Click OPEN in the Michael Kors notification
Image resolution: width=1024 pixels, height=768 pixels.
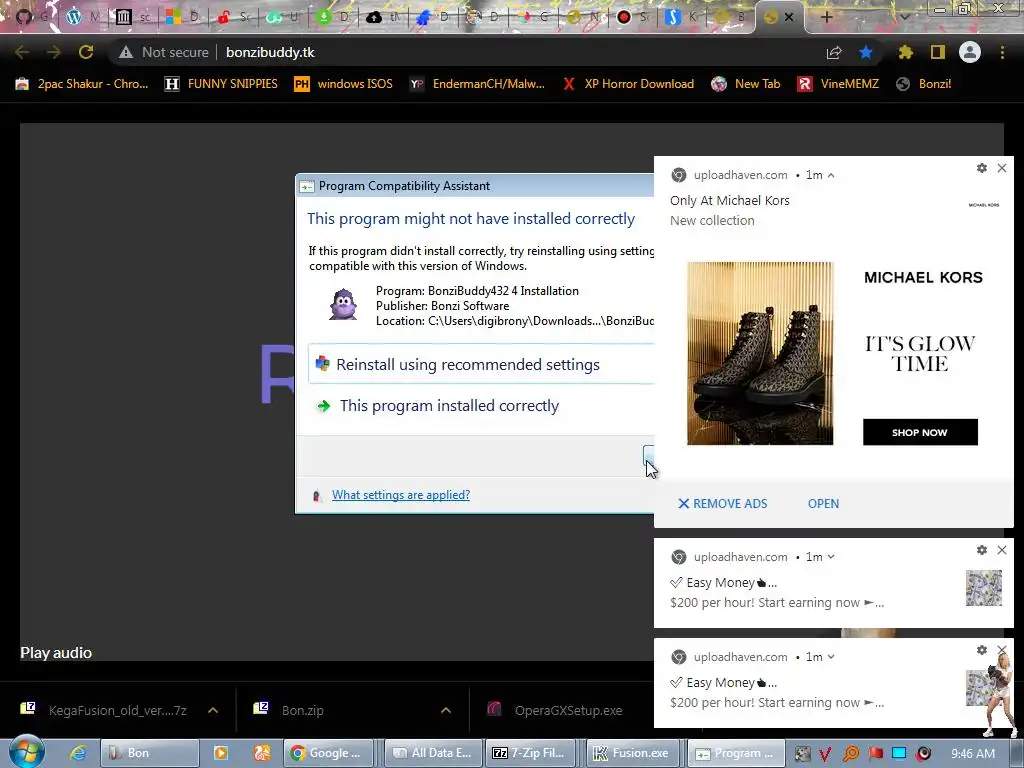[x=824, y=504]
